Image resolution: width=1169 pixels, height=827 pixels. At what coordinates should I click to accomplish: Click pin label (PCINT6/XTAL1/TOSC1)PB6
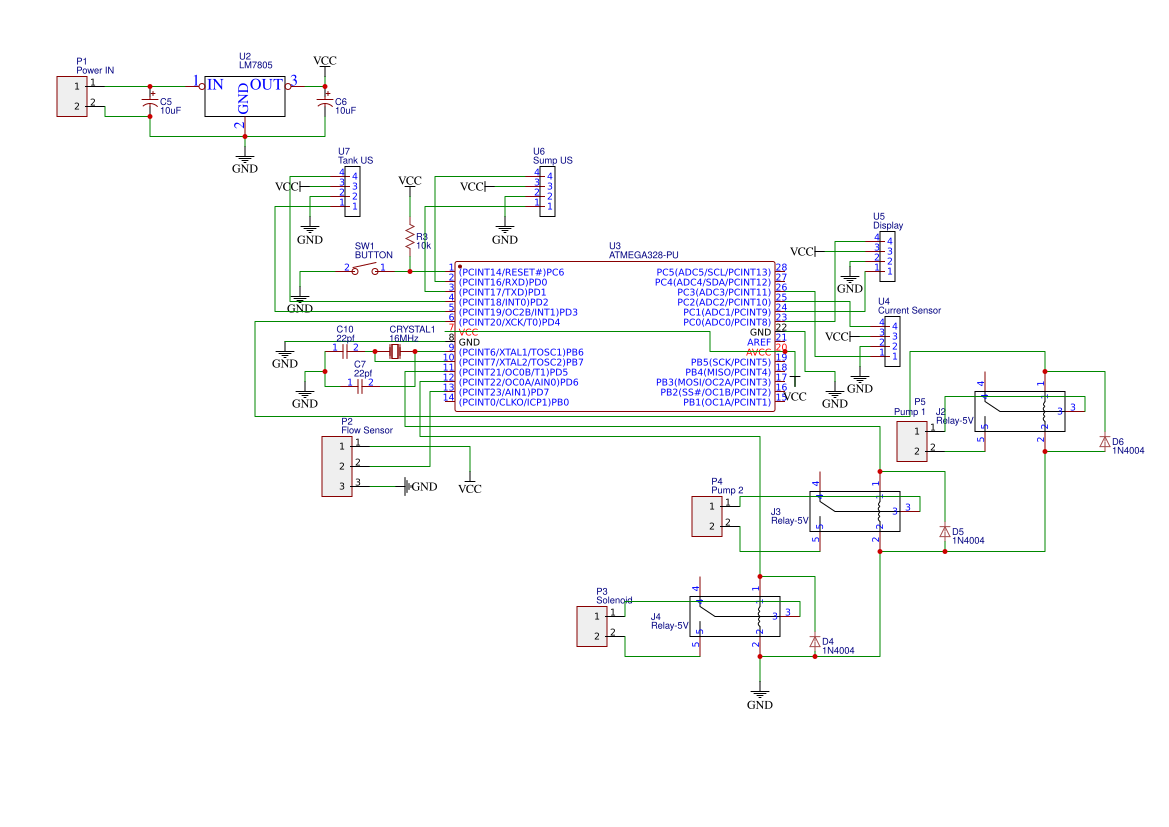(520, 352)
